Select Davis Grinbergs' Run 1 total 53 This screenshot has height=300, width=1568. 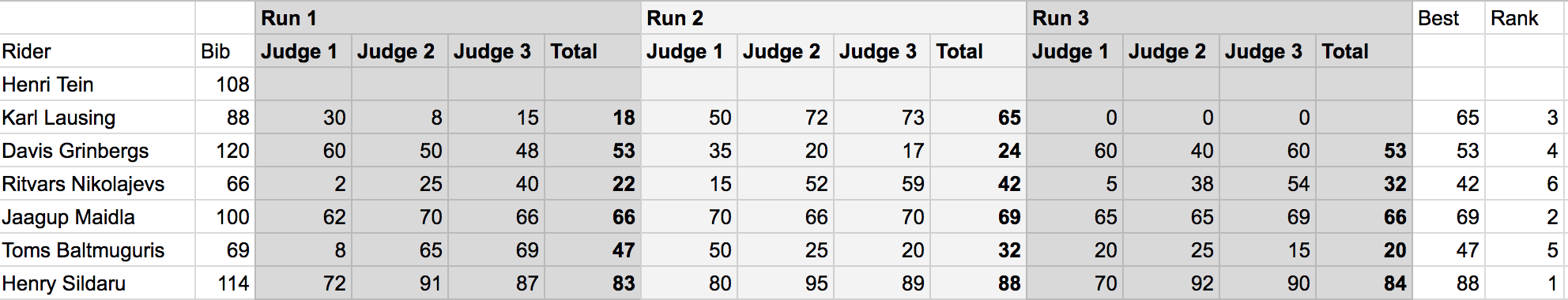tap(593, 150)
